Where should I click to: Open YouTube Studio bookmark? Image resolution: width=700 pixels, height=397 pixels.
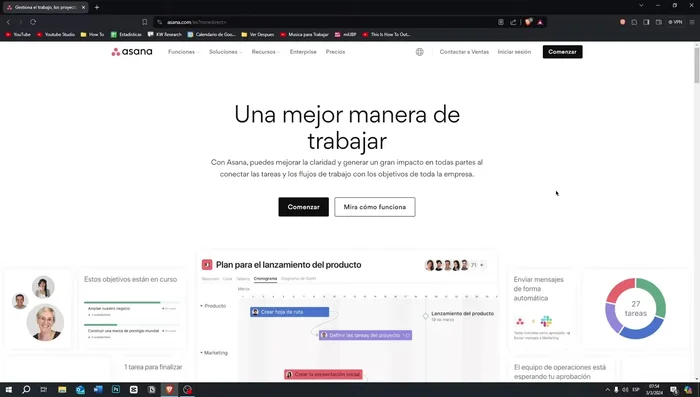tap(56, 34)
